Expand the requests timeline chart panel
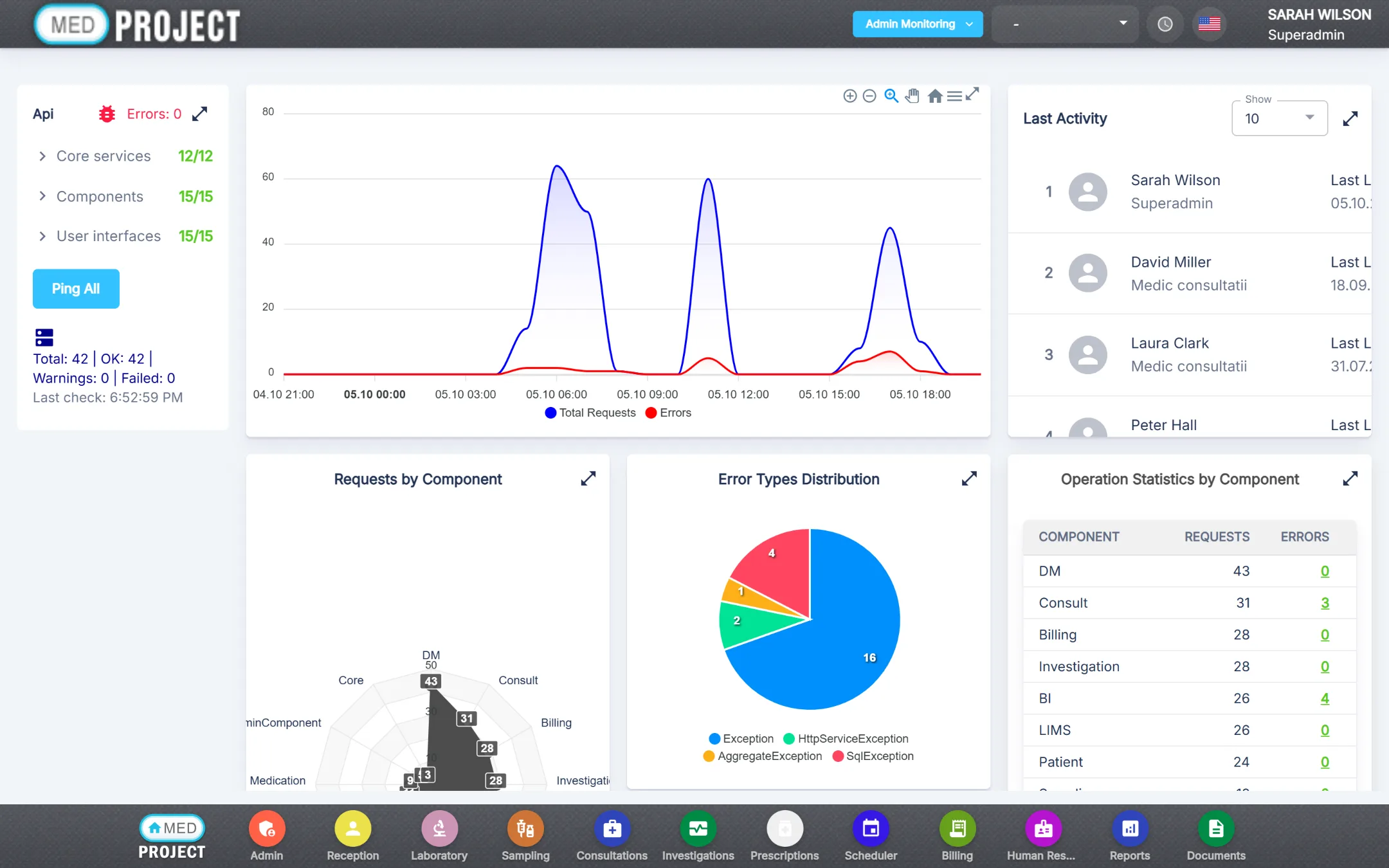This screenshot has height=868, width=1389. pos(972,94)
